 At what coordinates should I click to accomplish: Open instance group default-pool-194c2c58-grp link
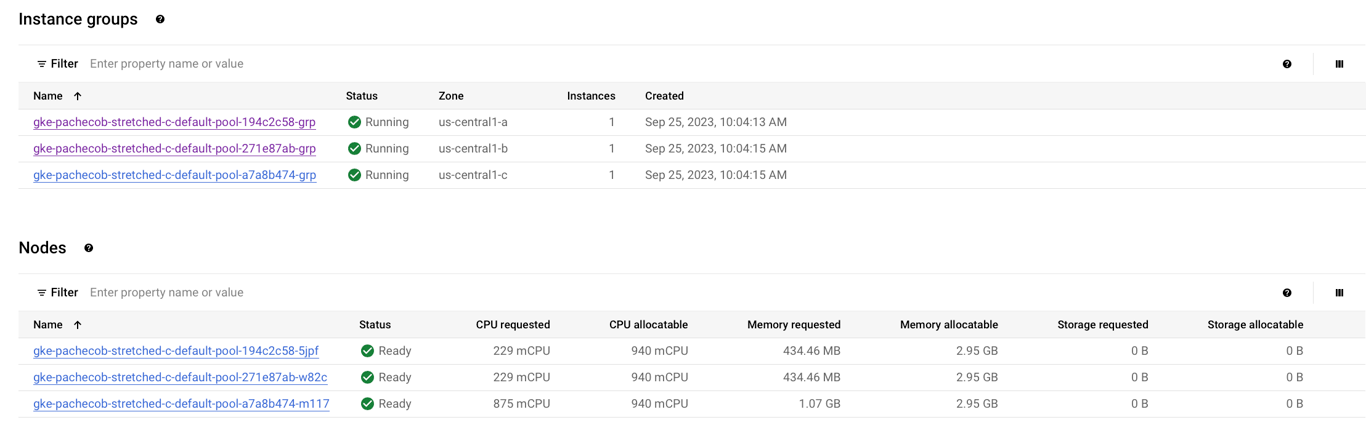click(174, 122)
